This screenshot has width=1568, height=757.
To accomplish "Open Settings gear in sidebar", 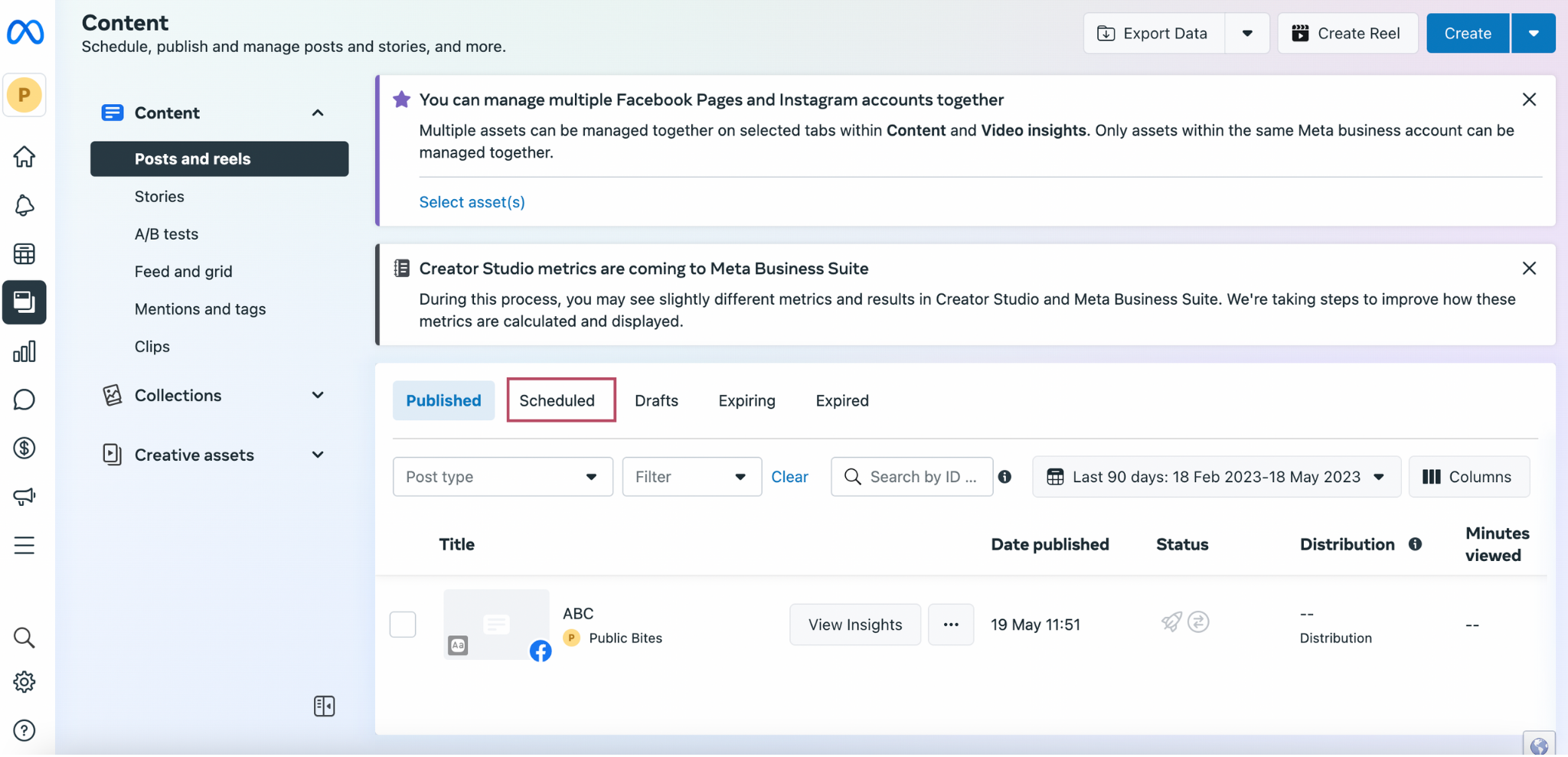I will pyautogui.click(x=24, y=682).
